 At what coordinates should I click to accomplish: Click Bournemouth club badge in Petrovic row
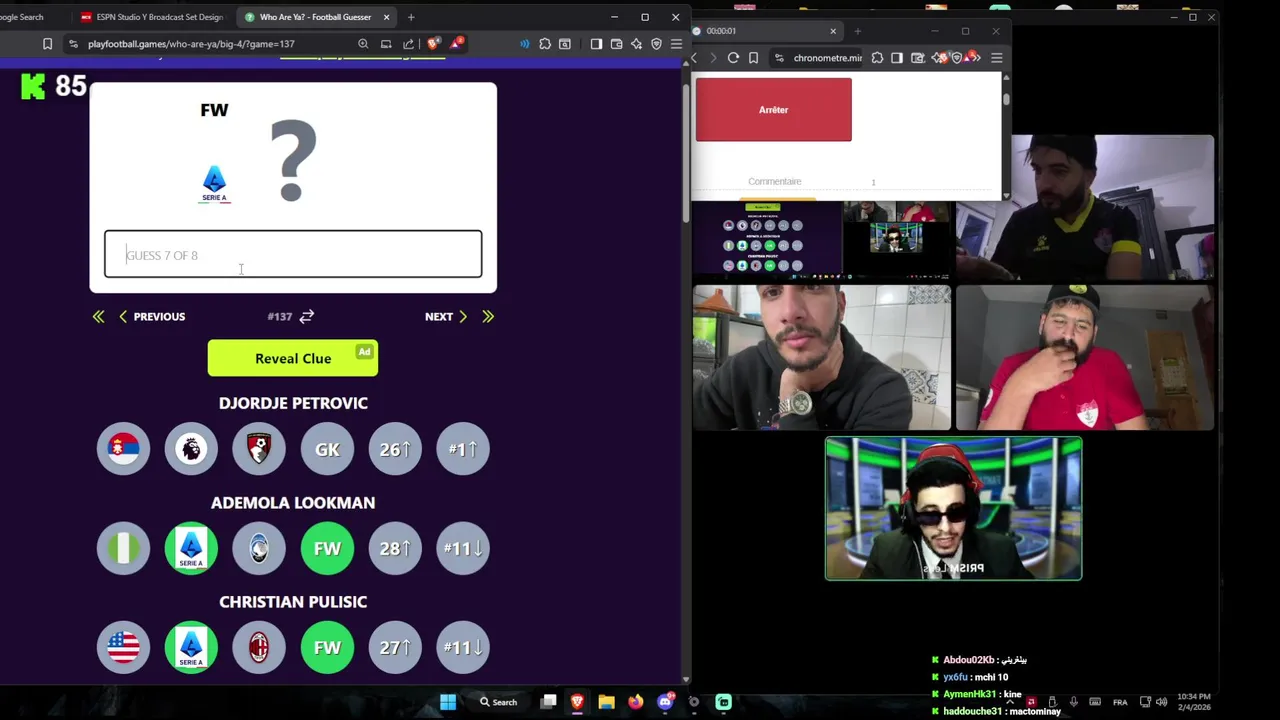(x=259, y=449)
